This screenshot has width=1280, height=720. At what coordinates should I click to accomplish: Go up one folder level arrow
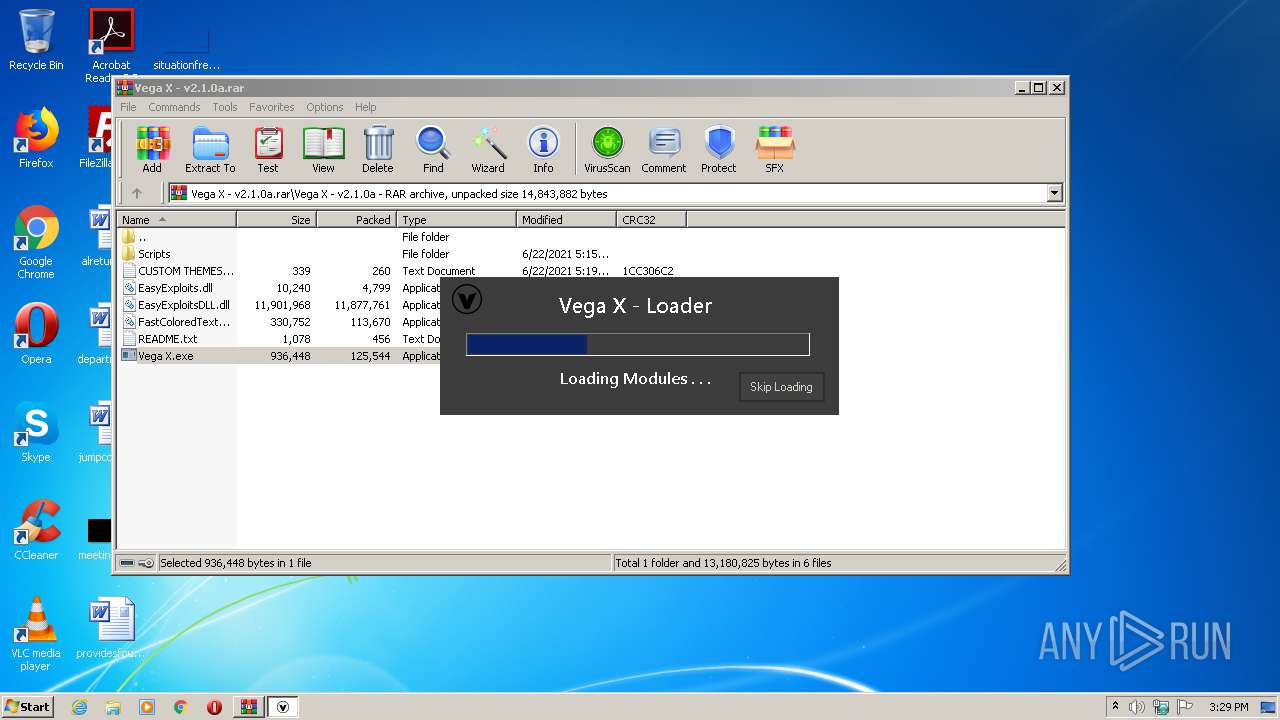pos(137,193)
